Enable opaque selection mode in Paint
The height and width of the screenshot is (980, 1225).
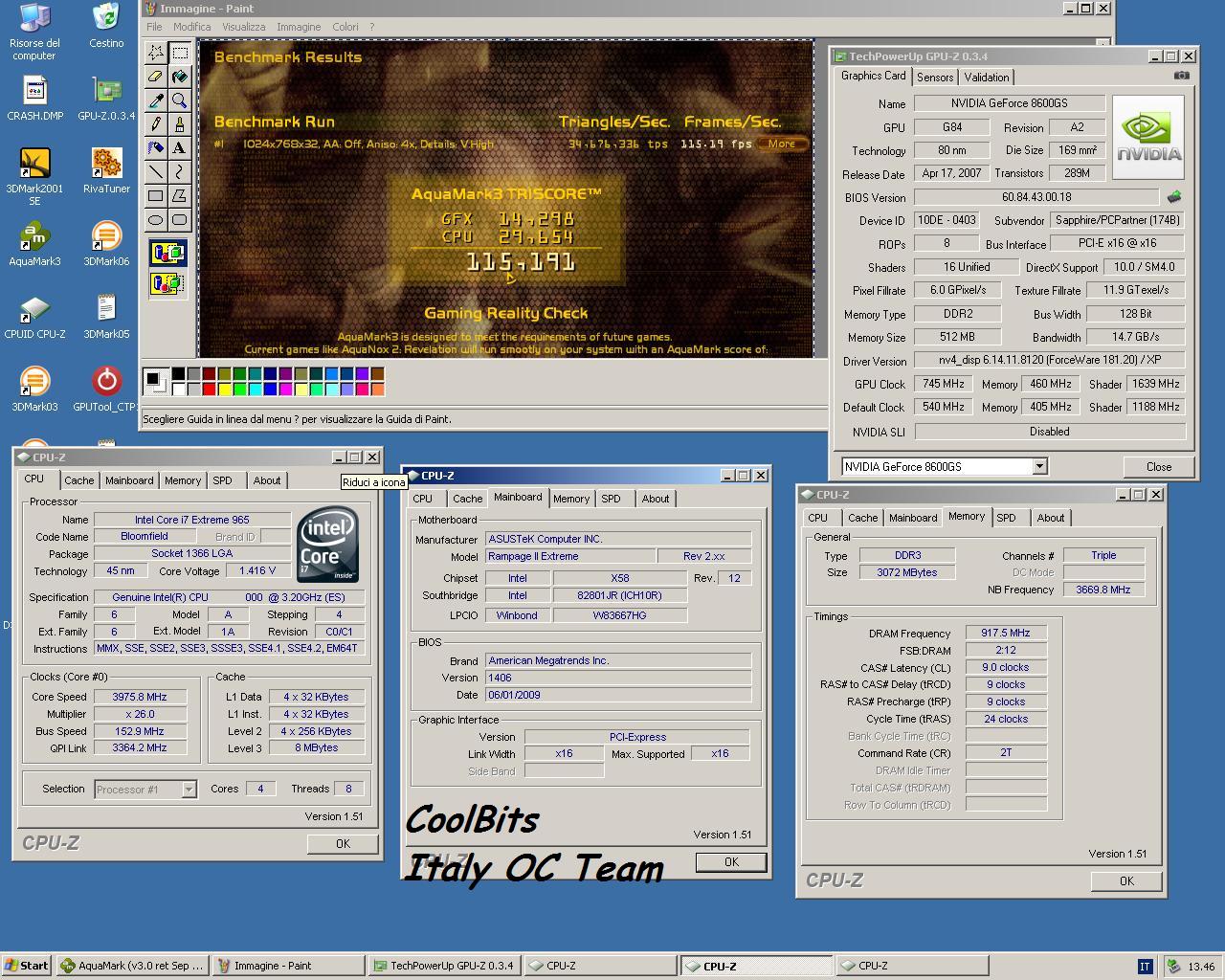coord(167,254)
